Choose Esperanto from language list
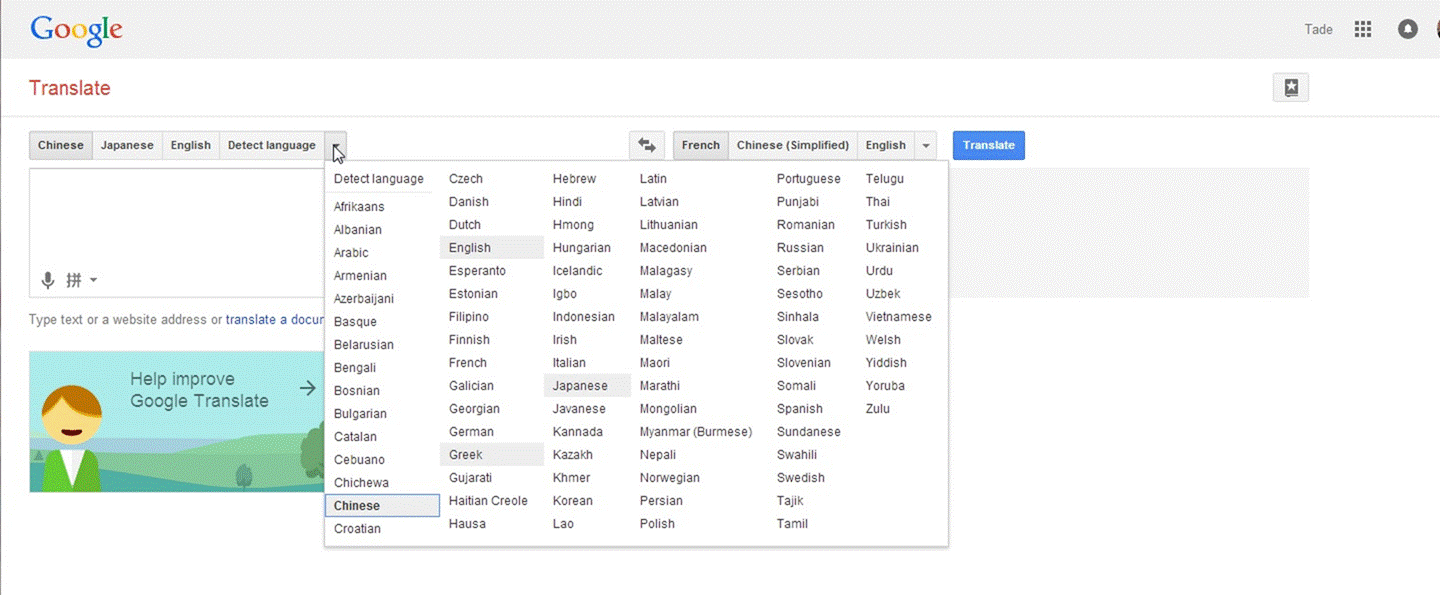Image resolution: width=1440 pixels, height=595 pixels. pos(477,271)
